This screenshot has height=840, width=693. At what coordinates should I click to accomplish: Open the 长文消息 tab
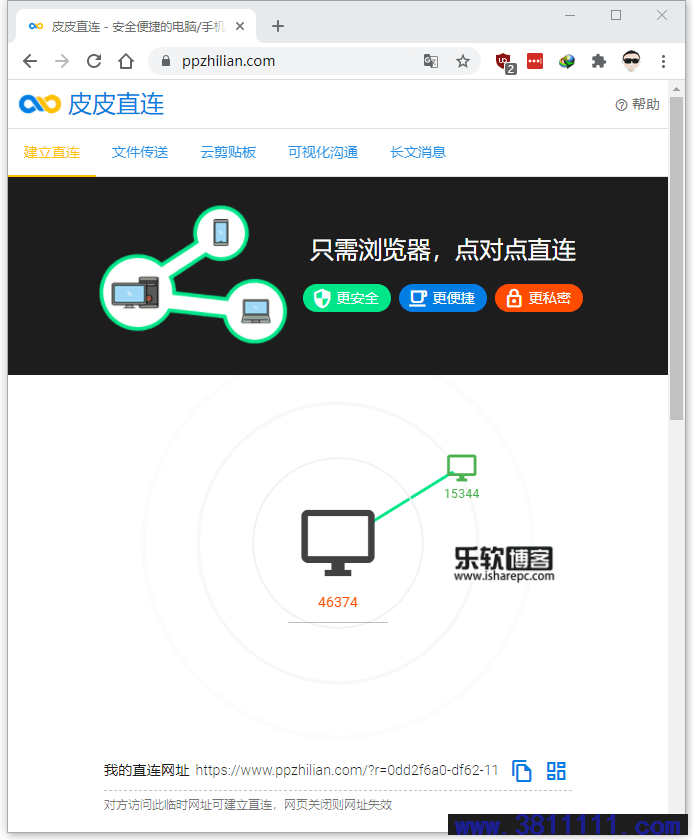(418, 152)
